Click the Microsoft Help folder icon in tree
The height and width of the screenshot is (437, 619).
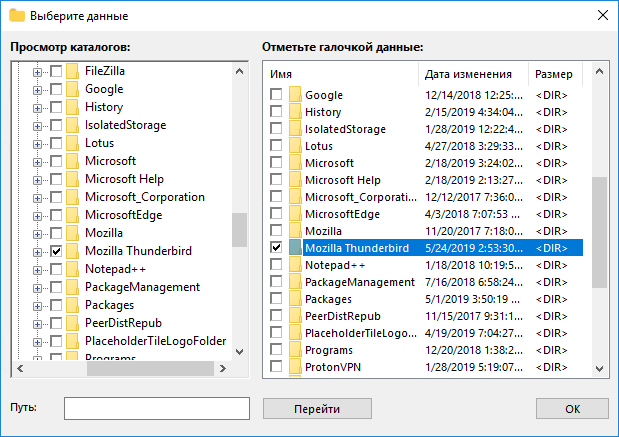click(73, 179)
